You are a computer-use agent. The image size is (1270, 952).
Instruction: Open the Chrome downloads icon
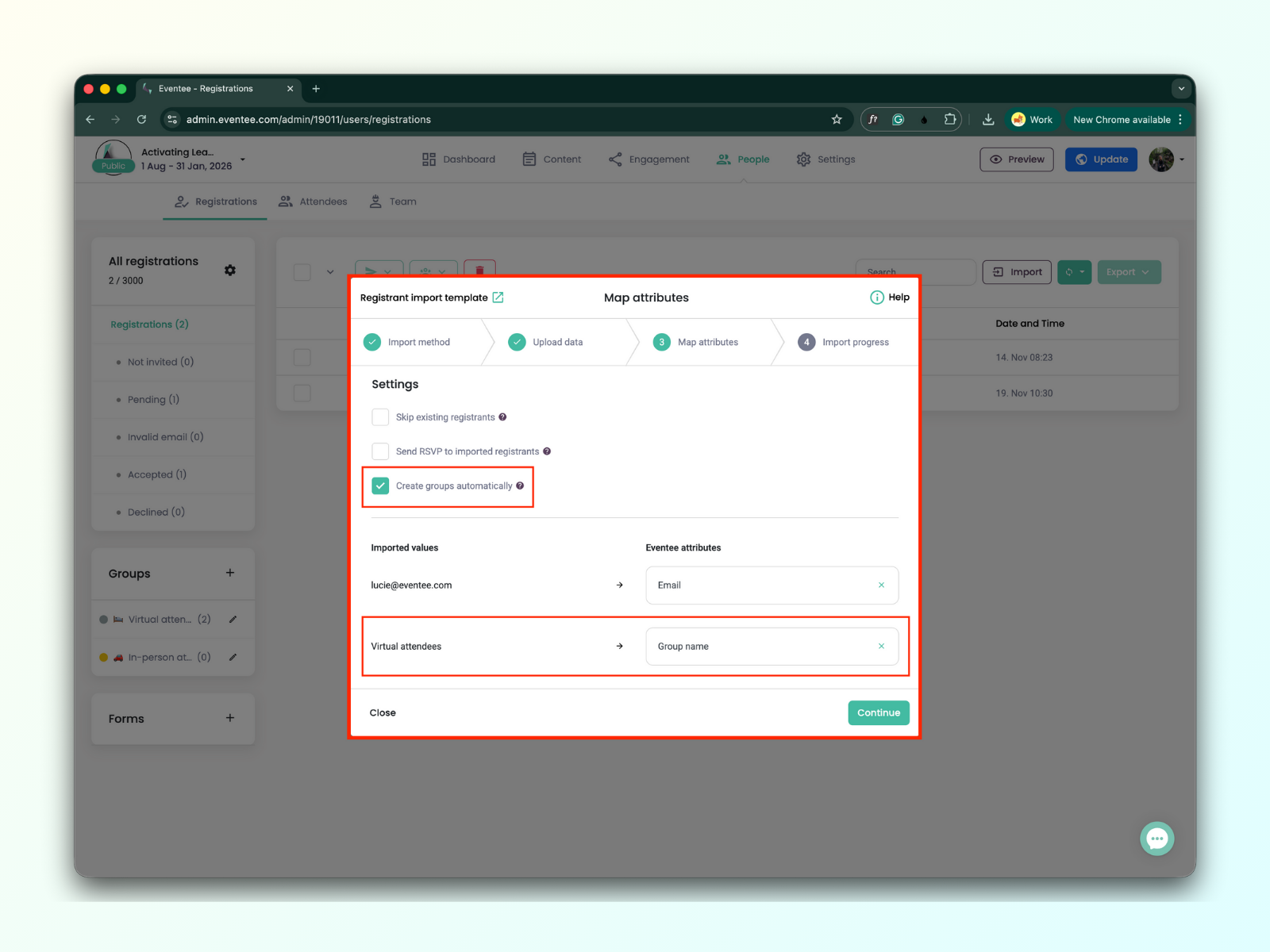pyautogui.click(x=988, y=120)
